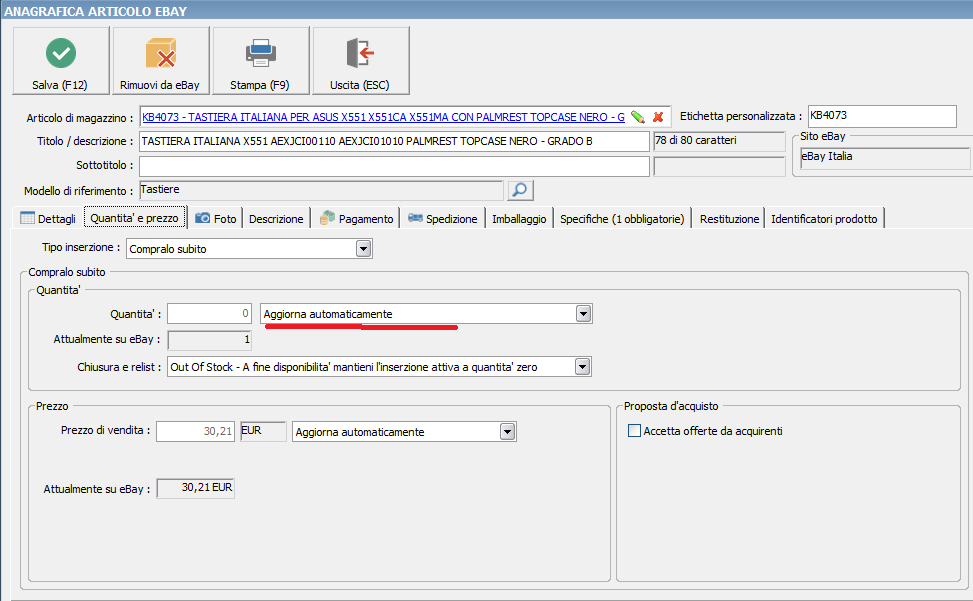
Task: Open the KB4073 warehouse article link
Action: coord(383,117)
